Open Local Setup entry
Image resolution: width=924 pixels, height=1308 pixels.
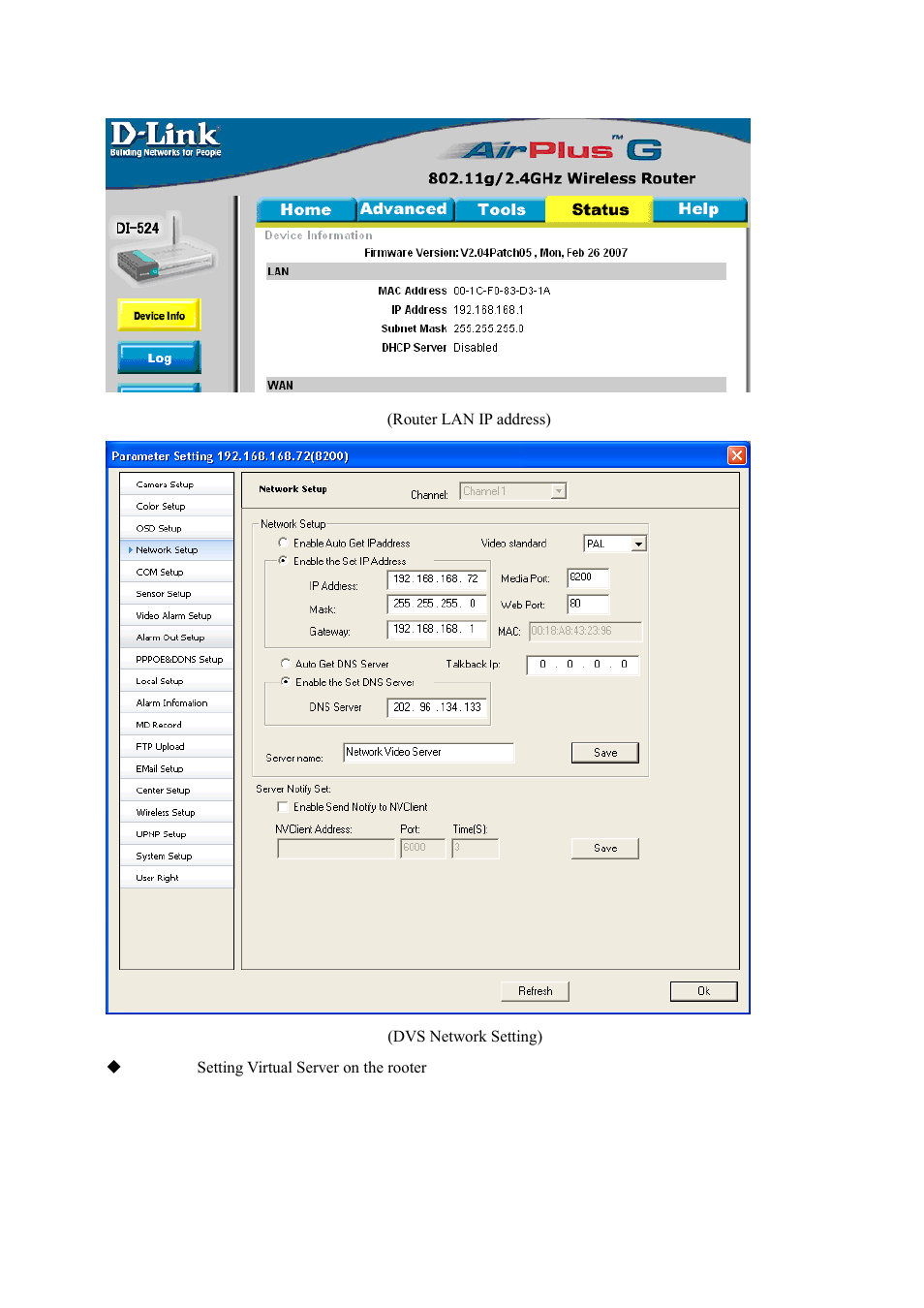[176, 681]
